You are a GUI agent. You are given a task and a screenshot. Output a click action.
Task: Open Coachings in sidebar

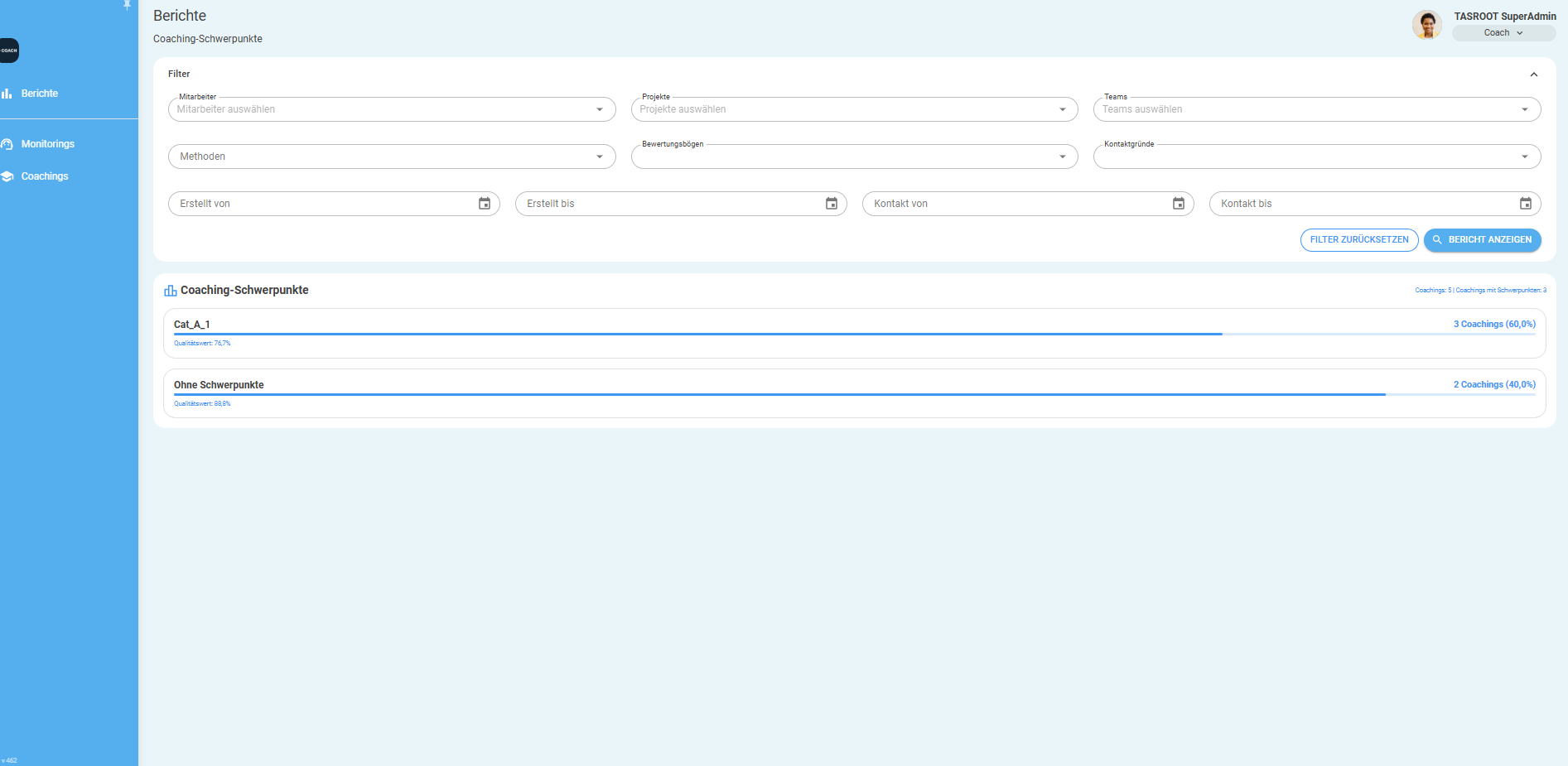(x=45, y=176)
